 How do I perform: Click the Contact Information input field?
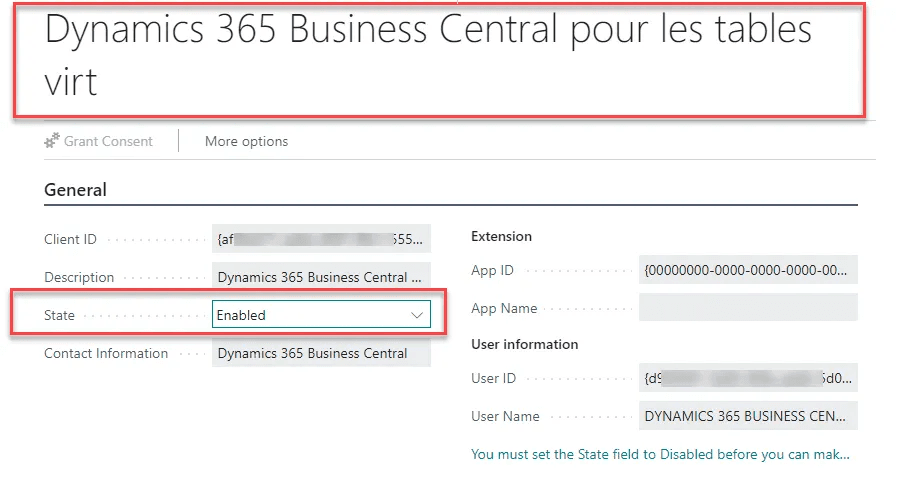tap(321, 353)
